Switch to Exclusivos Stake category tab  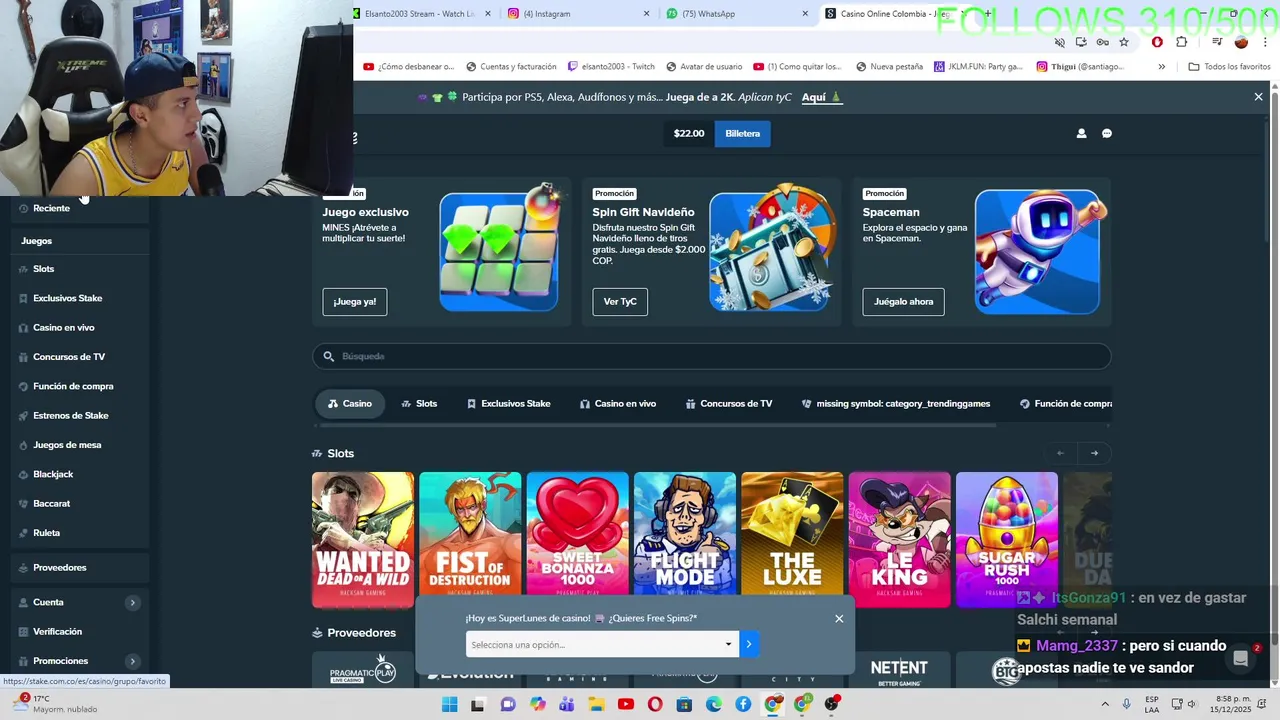pyautogui.click(x=508, y=403)
